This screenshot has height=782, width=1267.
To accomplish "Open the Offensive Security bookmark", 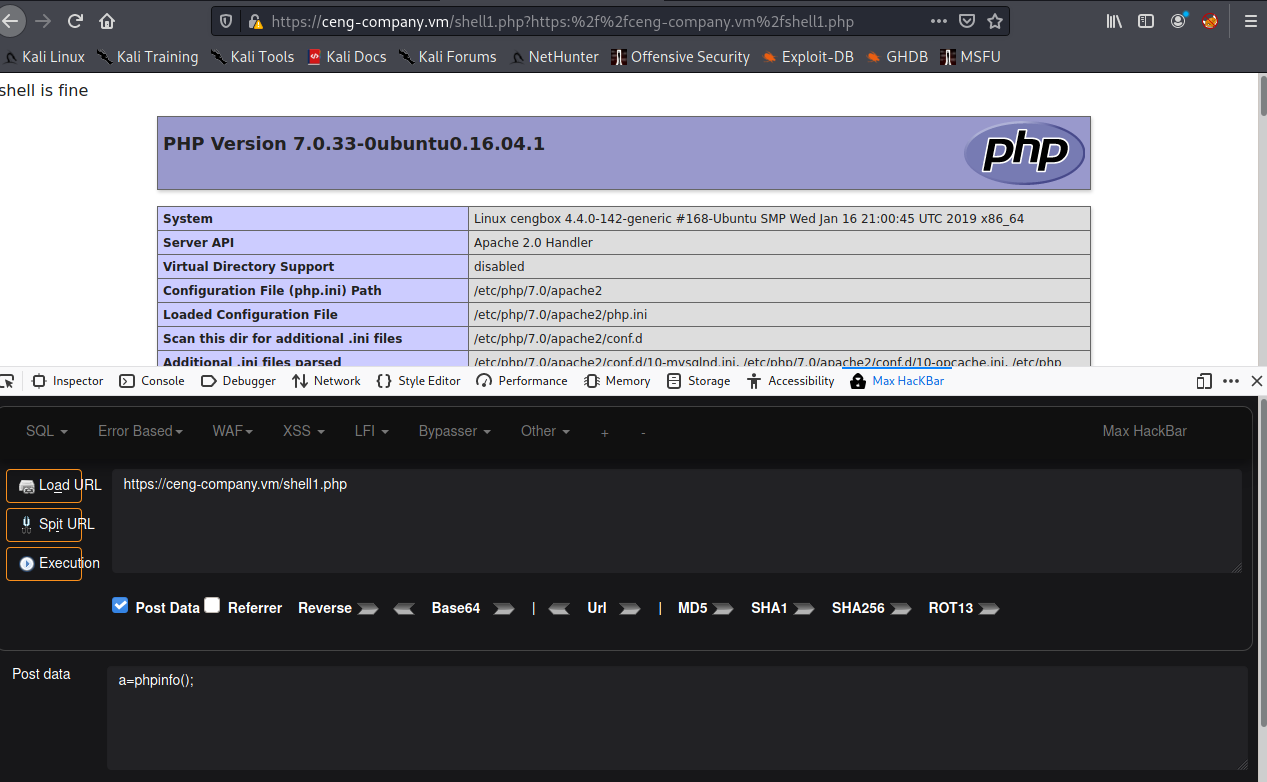I will coord(680,57).
